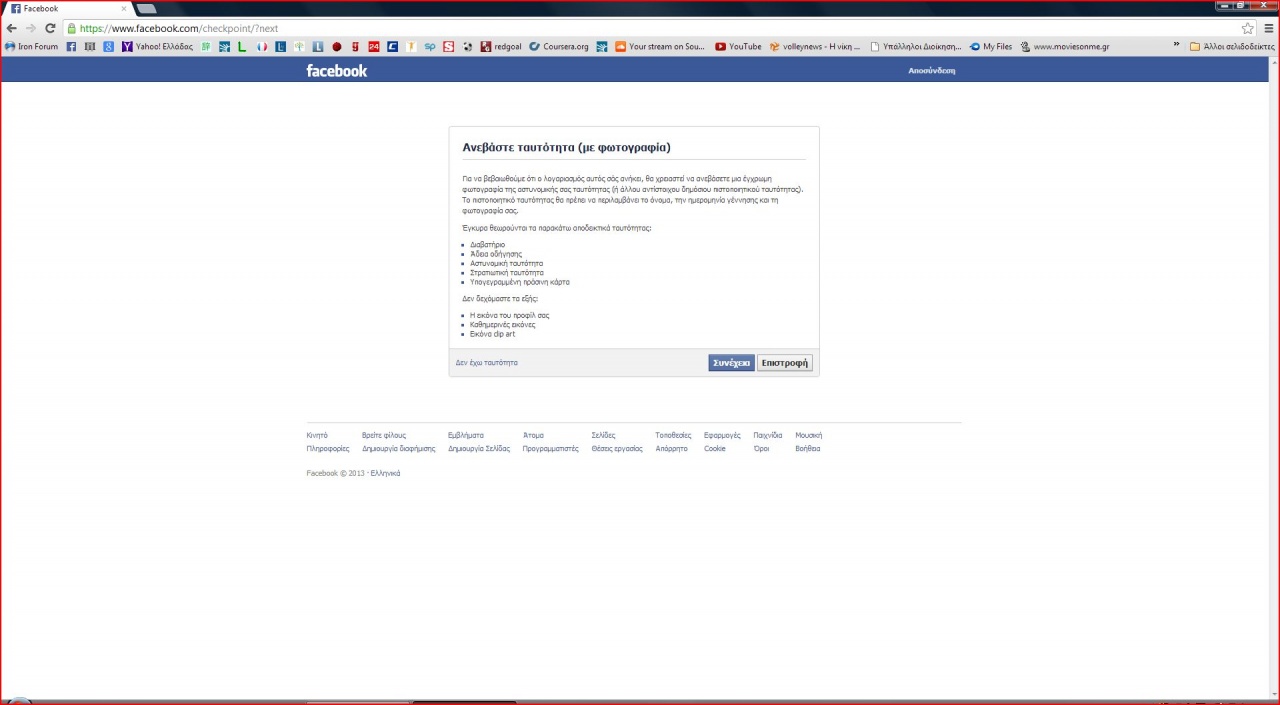Open the sp bookmark icon
Screen dimensions: 1280x705
[430, 46]
